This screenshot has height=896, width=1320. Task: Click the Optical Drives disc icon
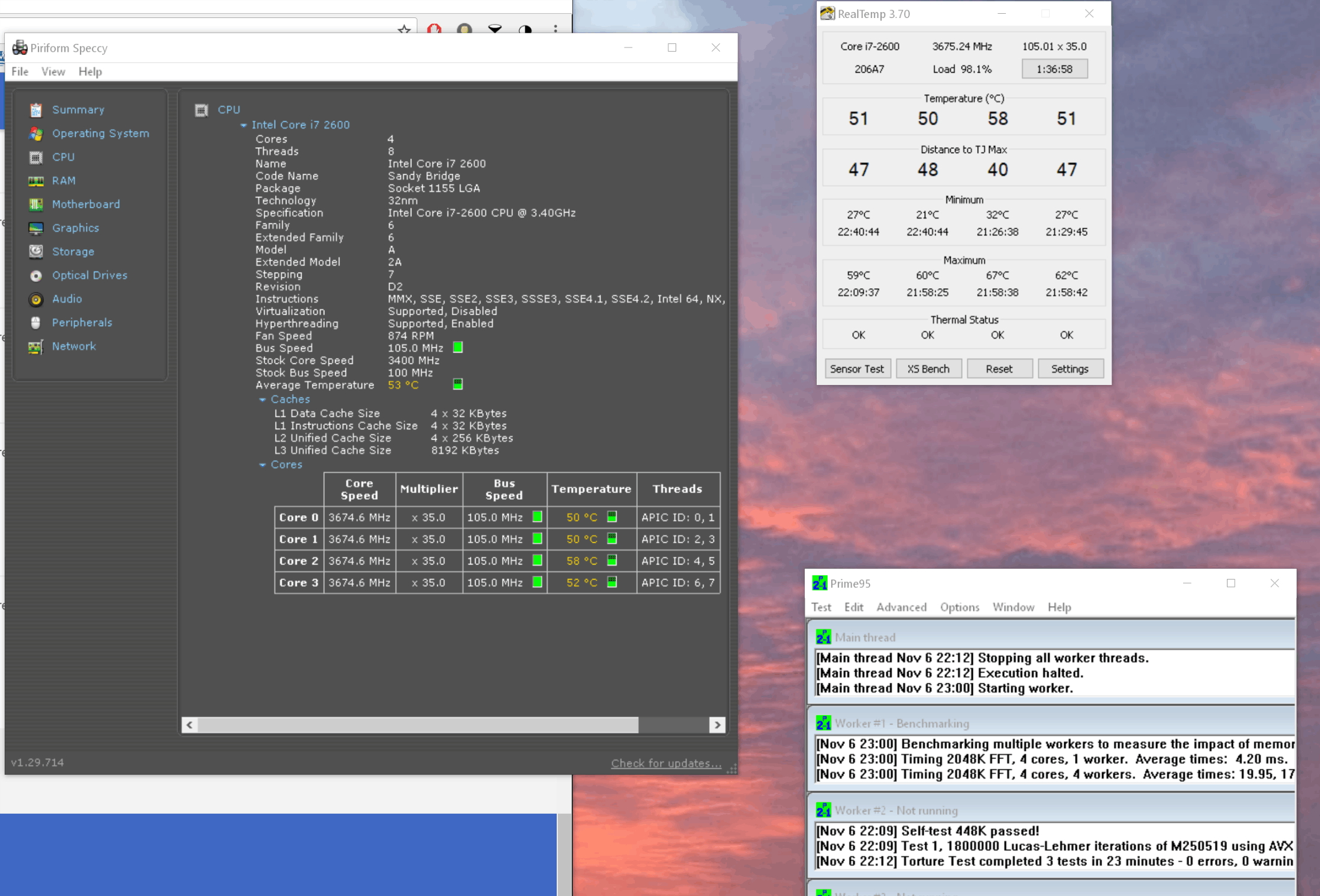tap(36, 275)
